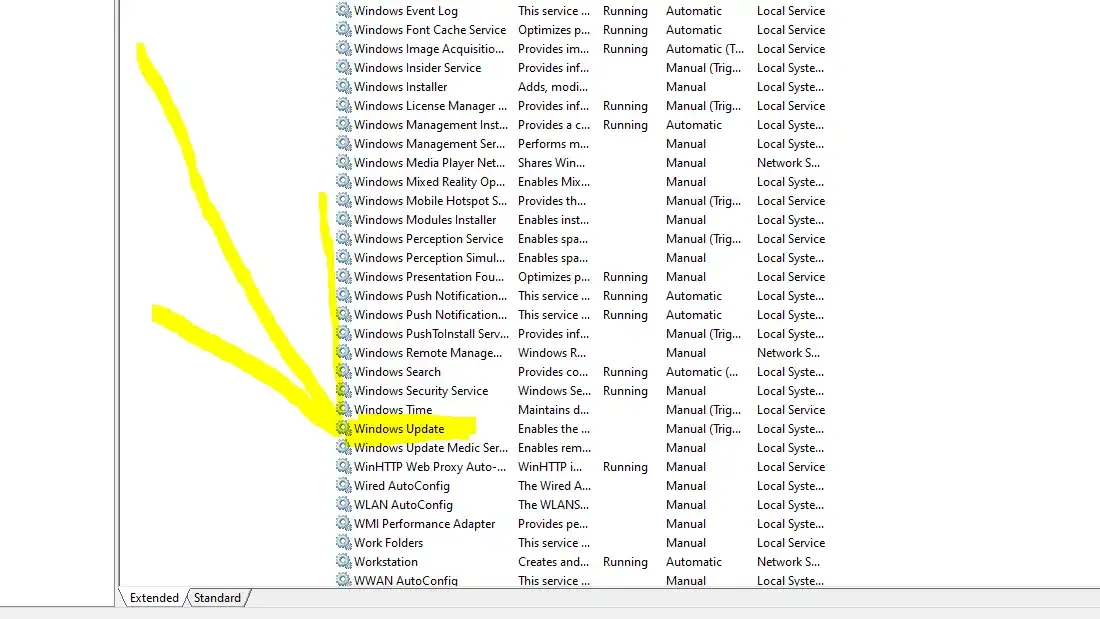Click Running status of Workstation

(625, 561)
